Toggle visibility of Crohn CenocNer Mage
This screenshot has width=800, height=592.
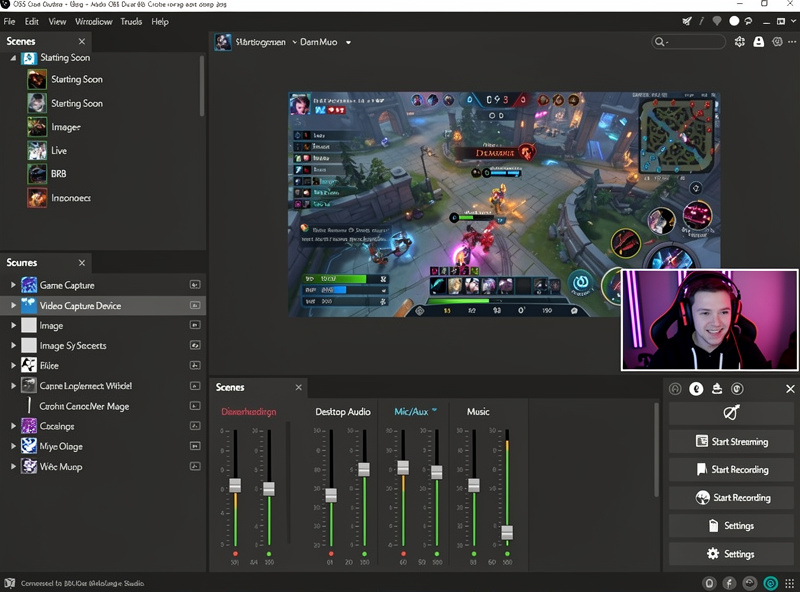(x=195, y=406)
